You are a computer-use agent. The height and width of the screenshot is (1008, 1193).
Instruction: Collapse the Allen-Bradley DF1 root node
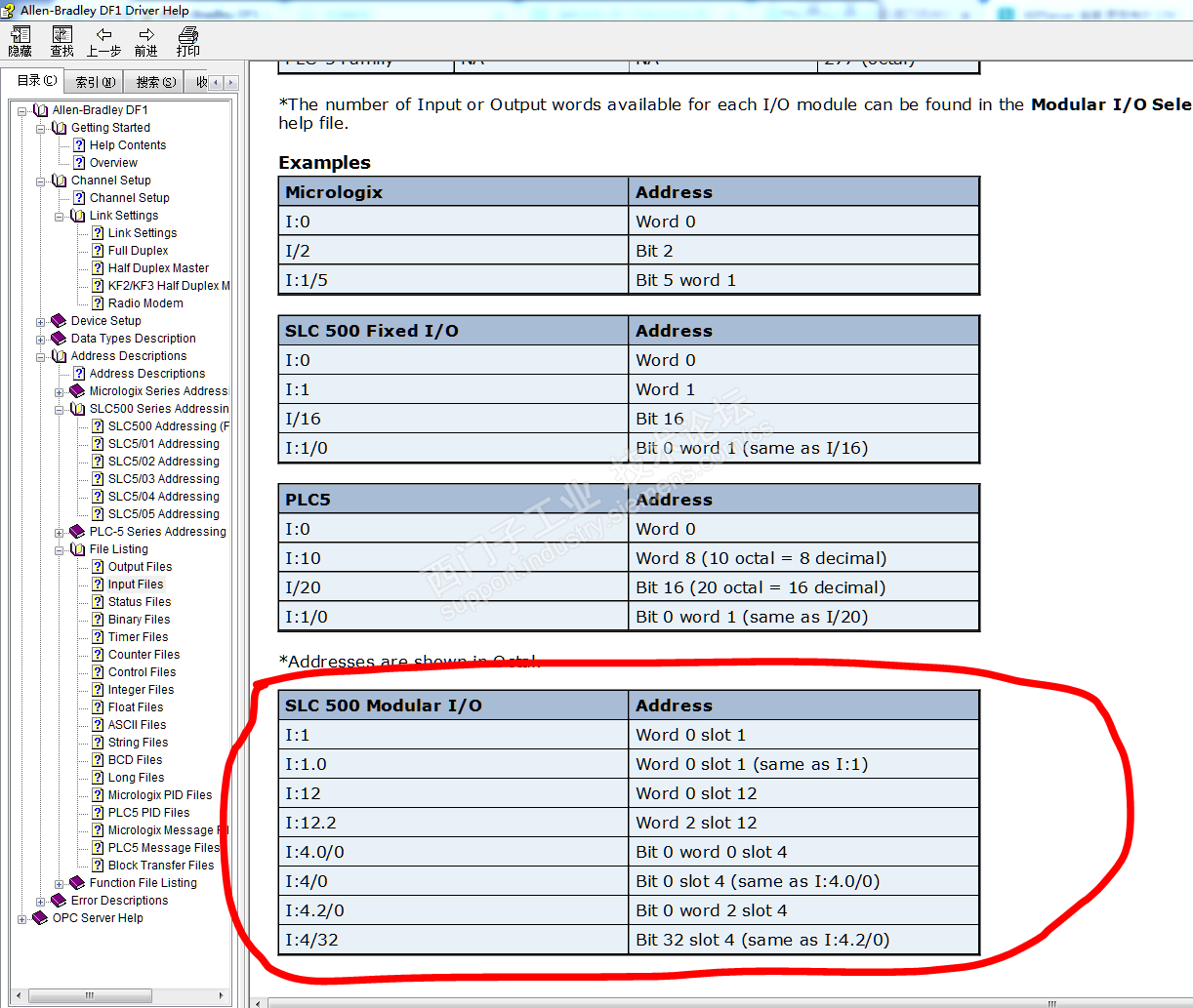pos(22,110)
